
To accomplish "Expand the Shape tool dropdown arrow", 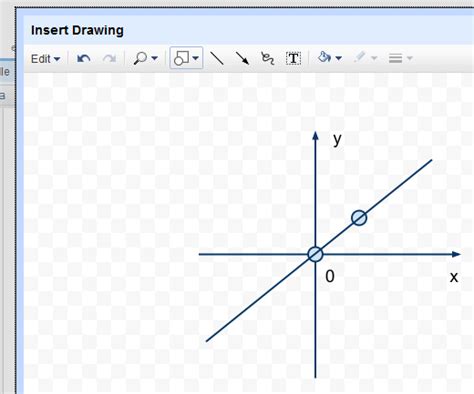I will [x=196, y=58].
